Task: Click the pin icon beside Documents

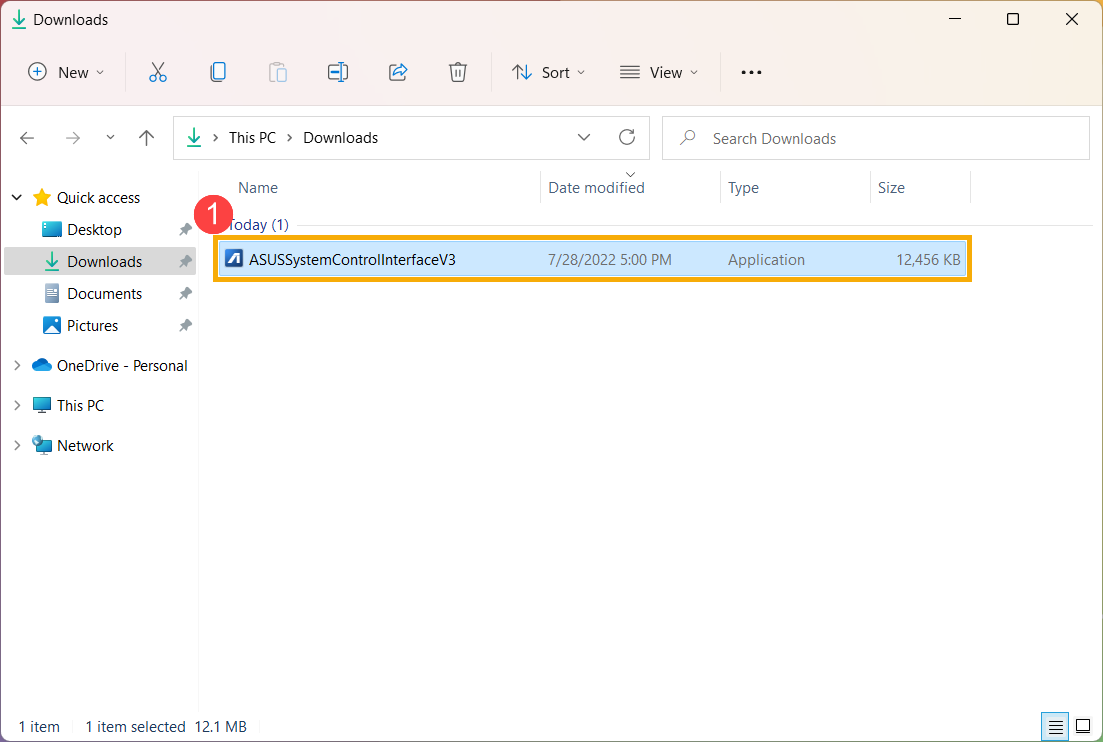Action: coord(185,293)
